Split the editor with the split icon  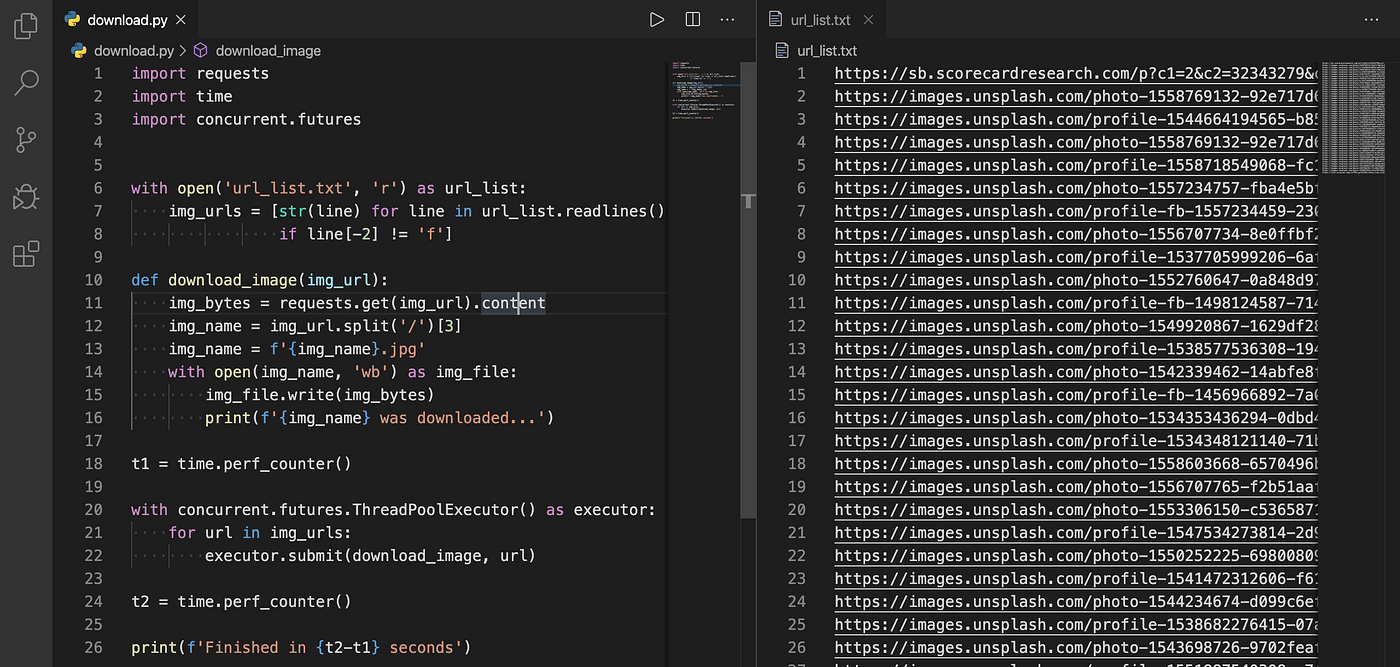[692, 19]
